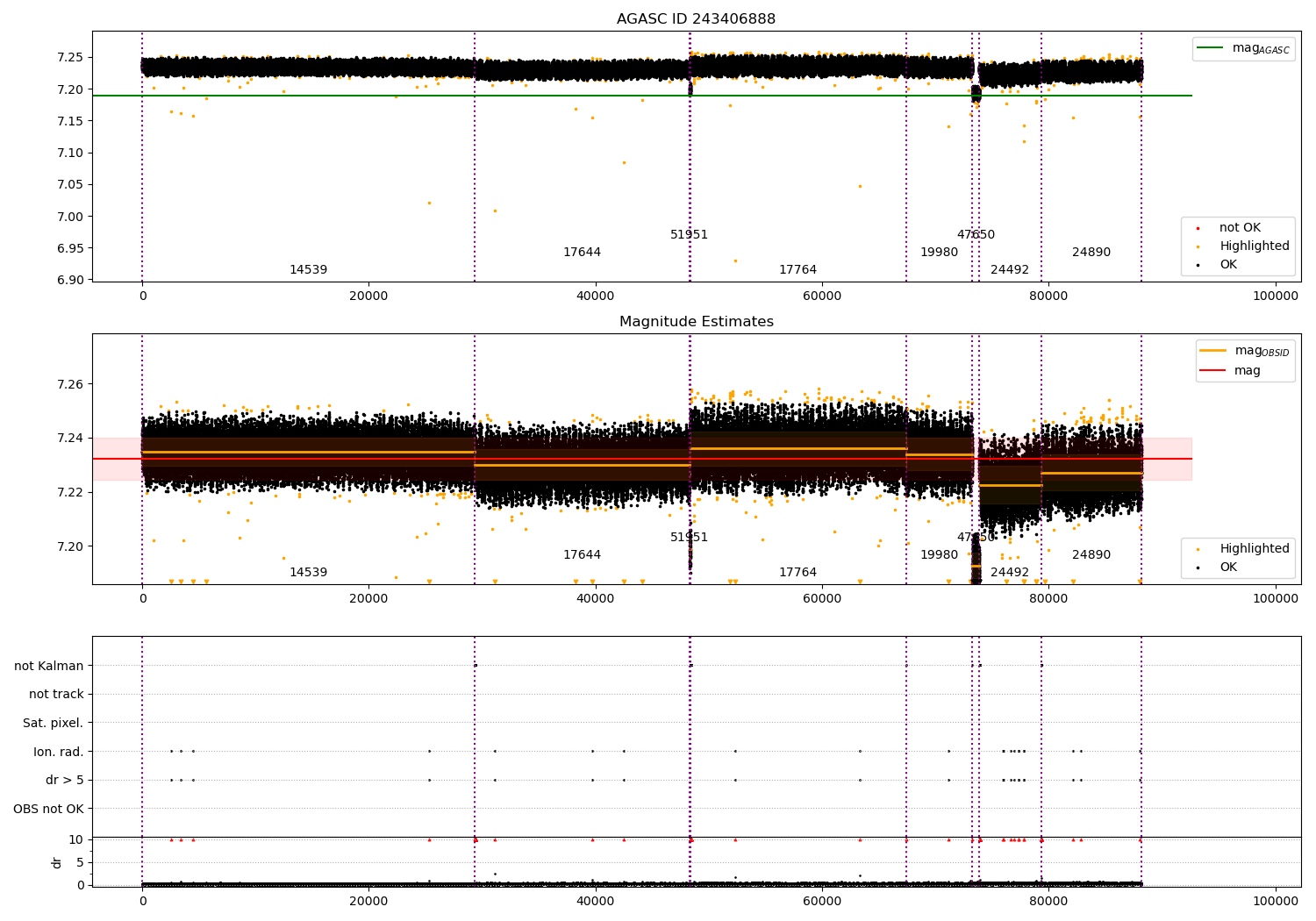The image size is (1316, 921).
Task: Select OBSID label 17764 in the top plot
Action: (x=797, y=270)
